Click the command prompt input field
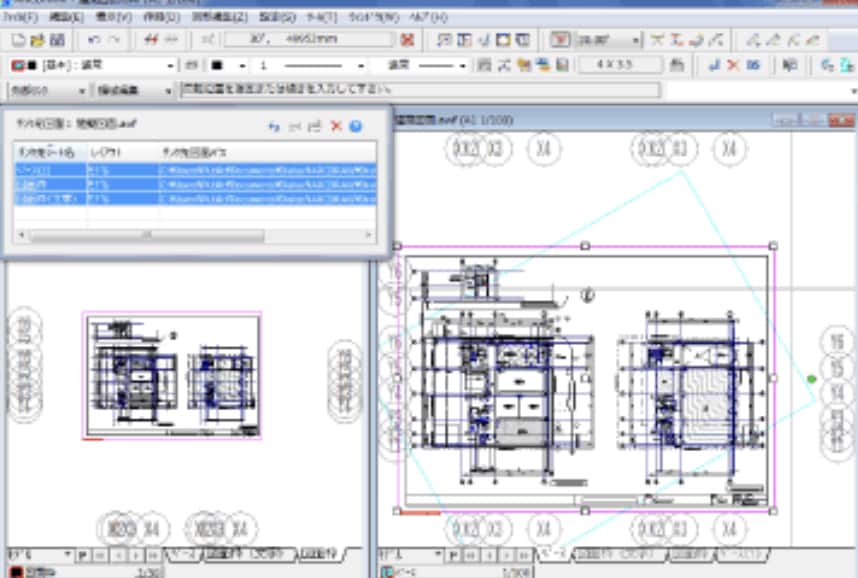The width and height of the screenshot is (858, 578). tap(420, 90)
